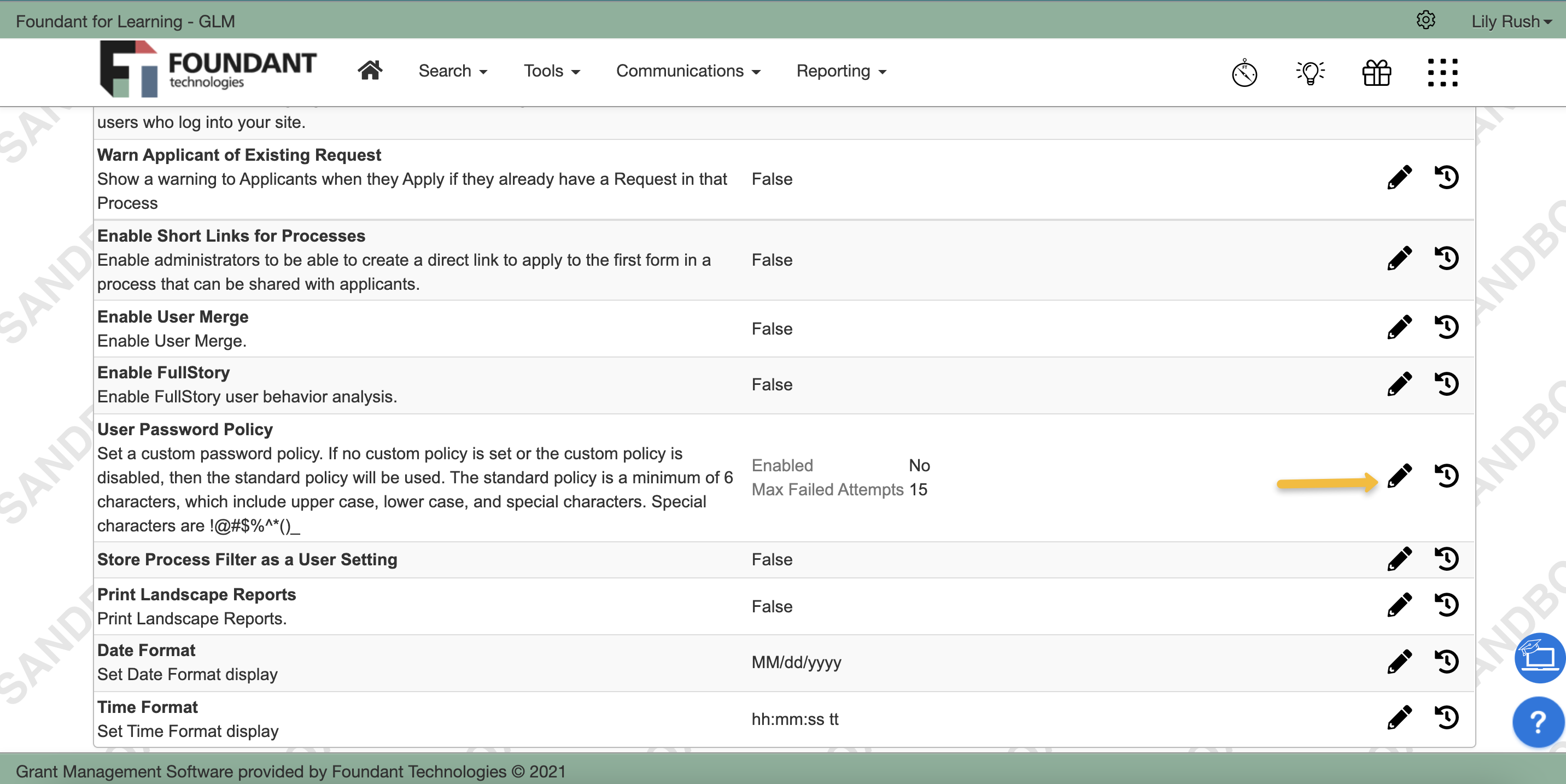View new features via the gift icon
Image resolution: width=1566 pixels, height=784 pixels.
1376,73
